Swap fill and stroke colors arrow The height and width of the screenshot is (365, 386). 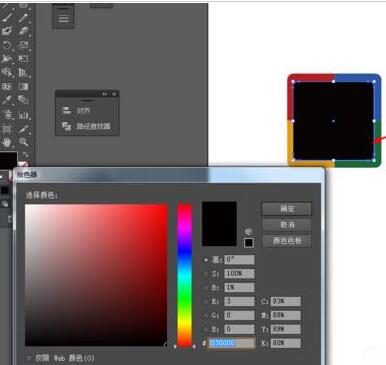pos(25,155)
